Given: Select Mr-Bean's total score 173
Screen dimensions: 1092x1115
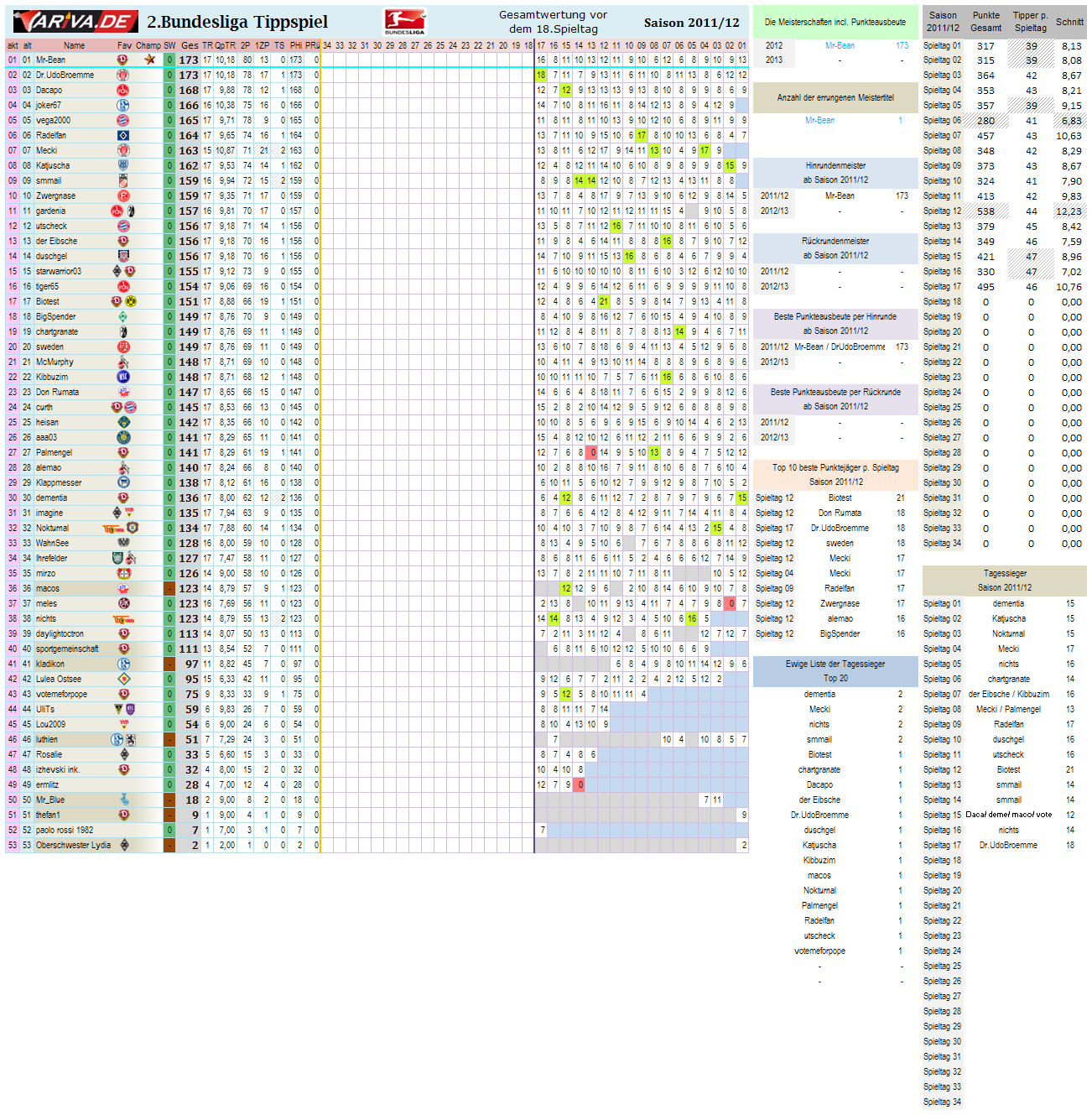Looking at the screenshot, I should click(189, 60).
